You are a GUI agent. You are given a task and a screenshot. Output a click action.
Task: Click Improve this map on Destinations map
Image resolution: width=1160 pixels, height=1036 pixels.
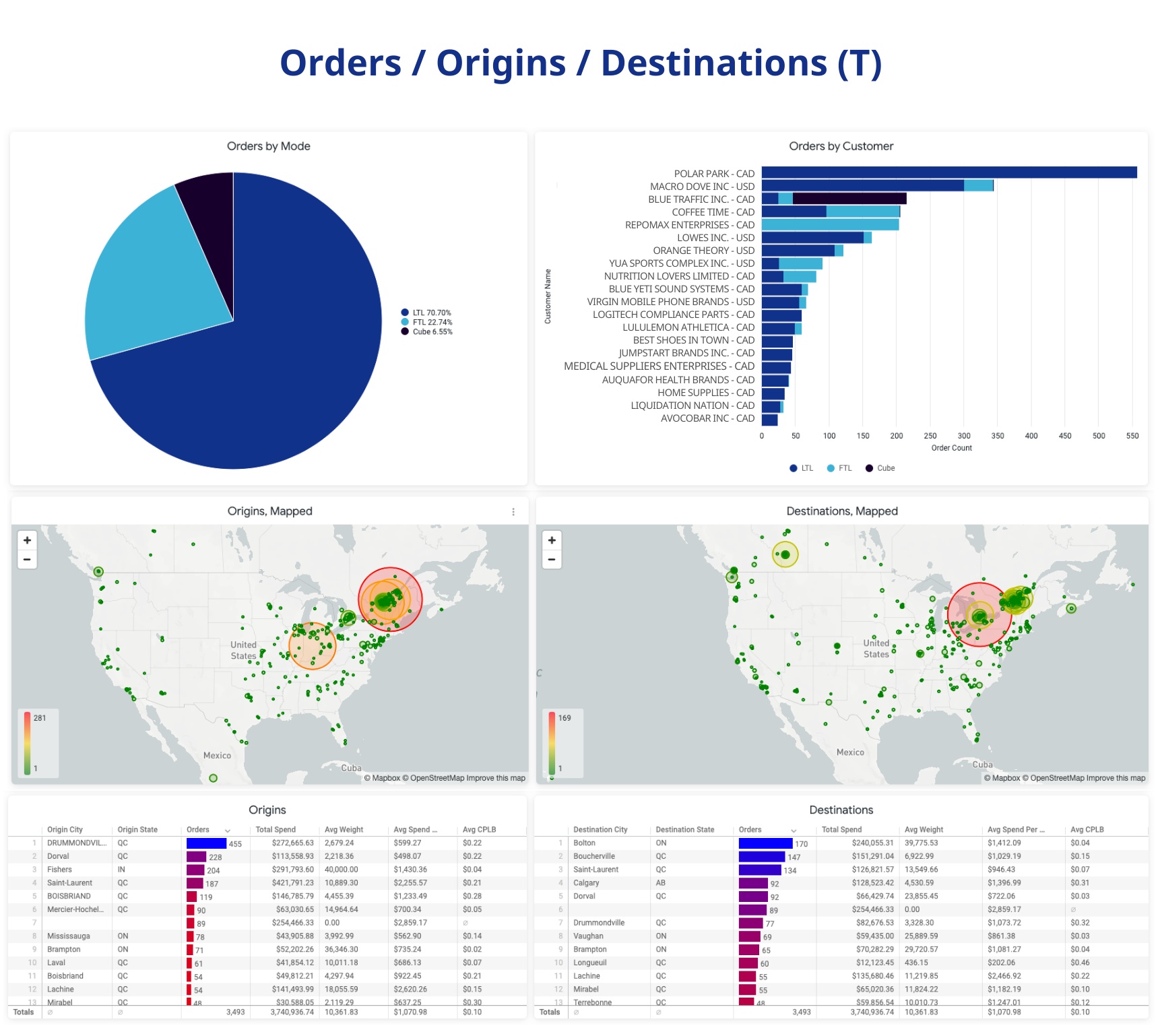1116,778
